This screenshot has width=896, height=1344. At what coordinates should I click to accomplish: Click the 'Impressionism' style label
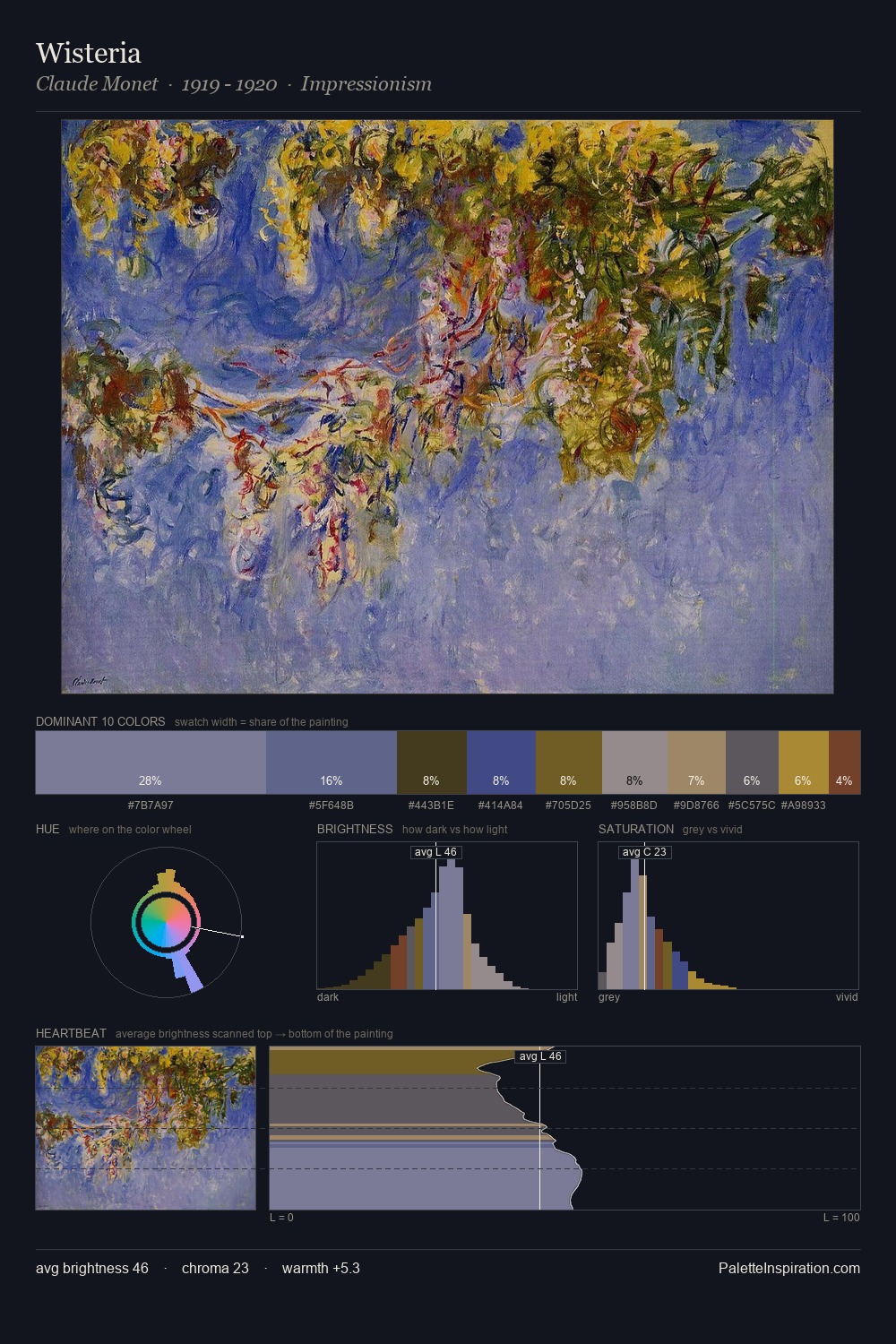click(366, 84)
